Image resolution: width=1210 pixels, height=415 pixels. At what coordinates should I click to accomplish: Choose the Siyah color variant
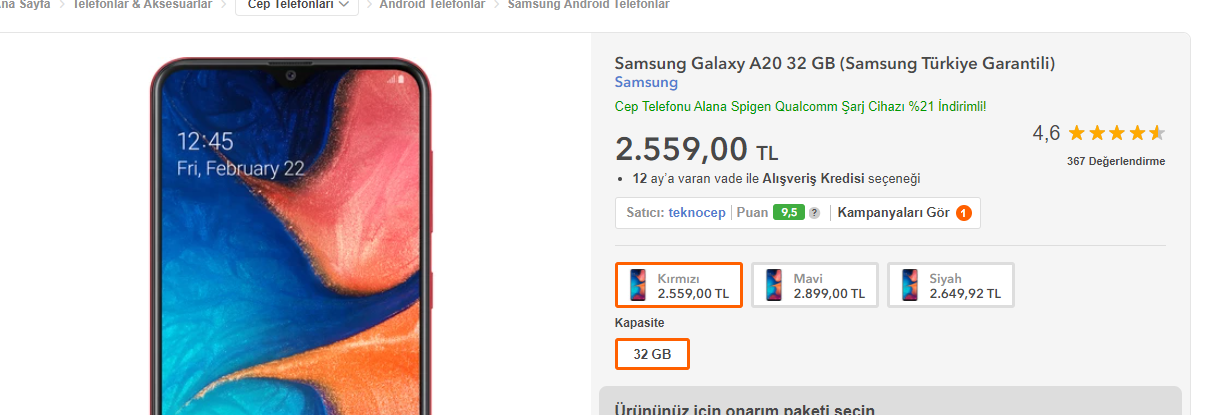point(950,285)
